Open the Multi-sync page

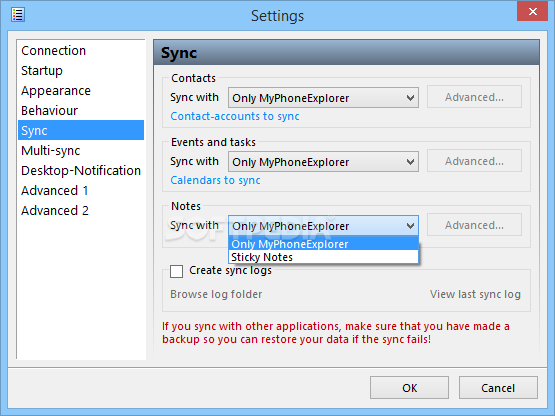81,150
